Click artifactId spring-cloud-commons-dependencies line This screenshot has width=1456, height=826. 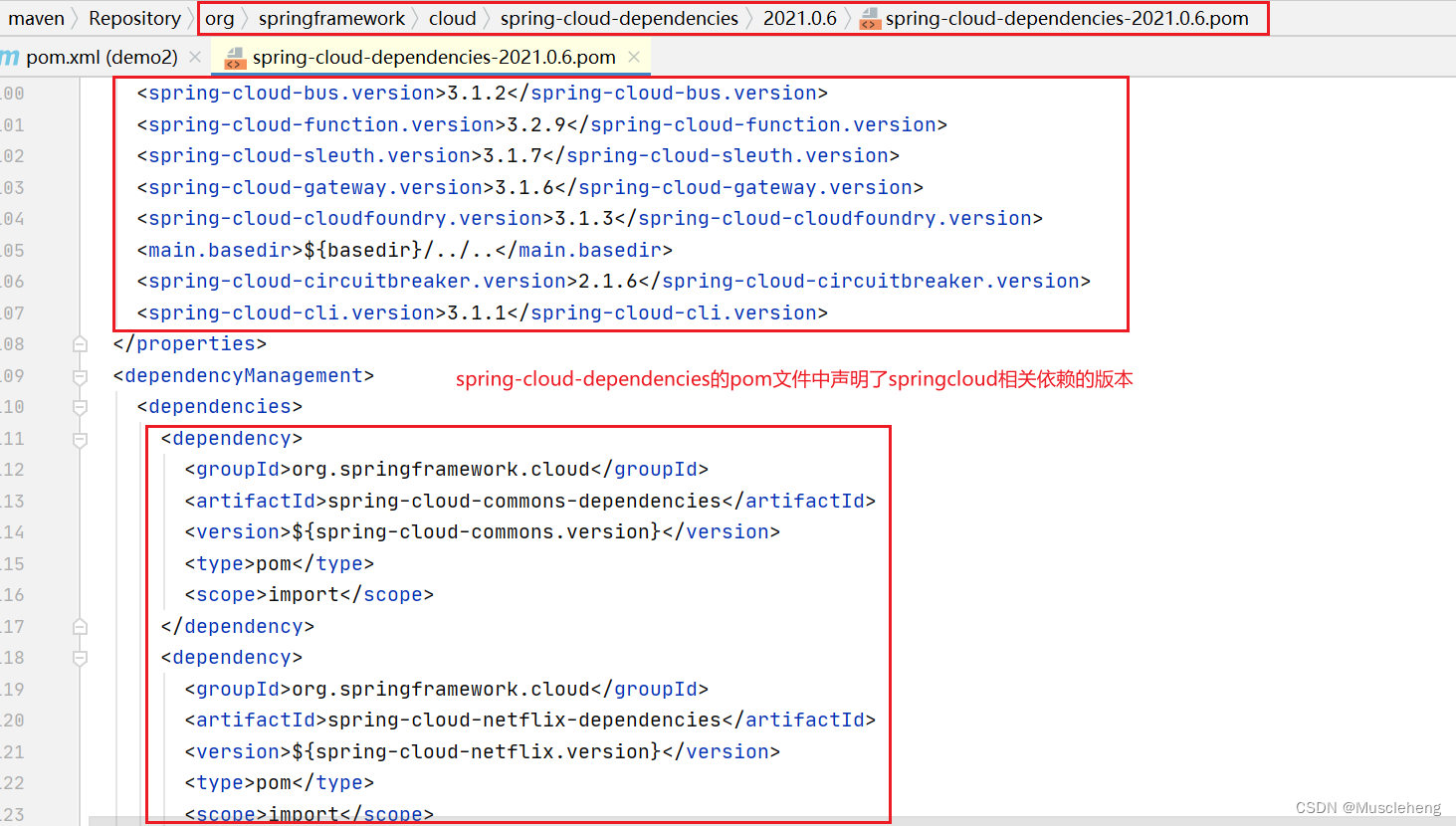click(529, 501)
